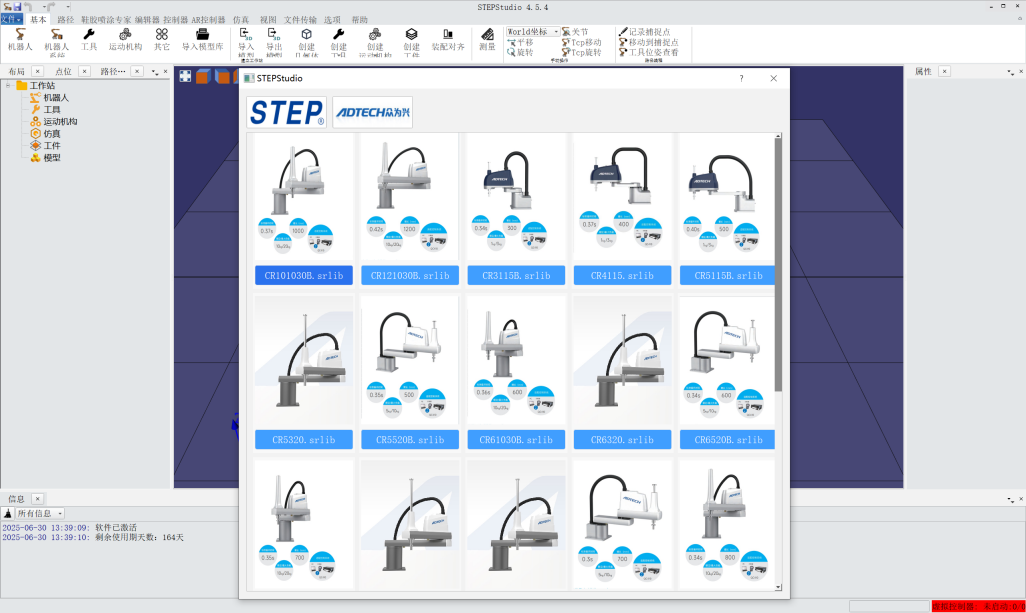Choose the CR5520B.srlib robot model
This screenshot has width=1026, height=613.
coord(409,439)
